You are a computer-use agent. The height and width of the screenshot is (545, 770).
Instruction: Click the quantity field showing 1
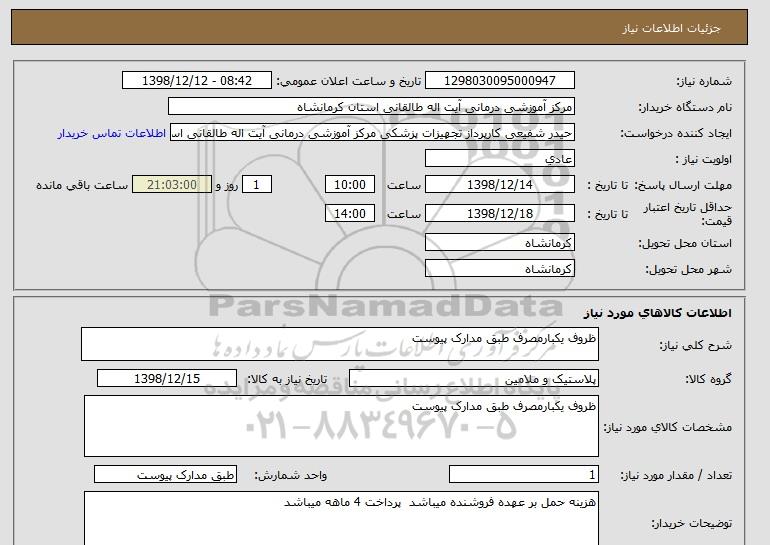(x=523, y=475)
